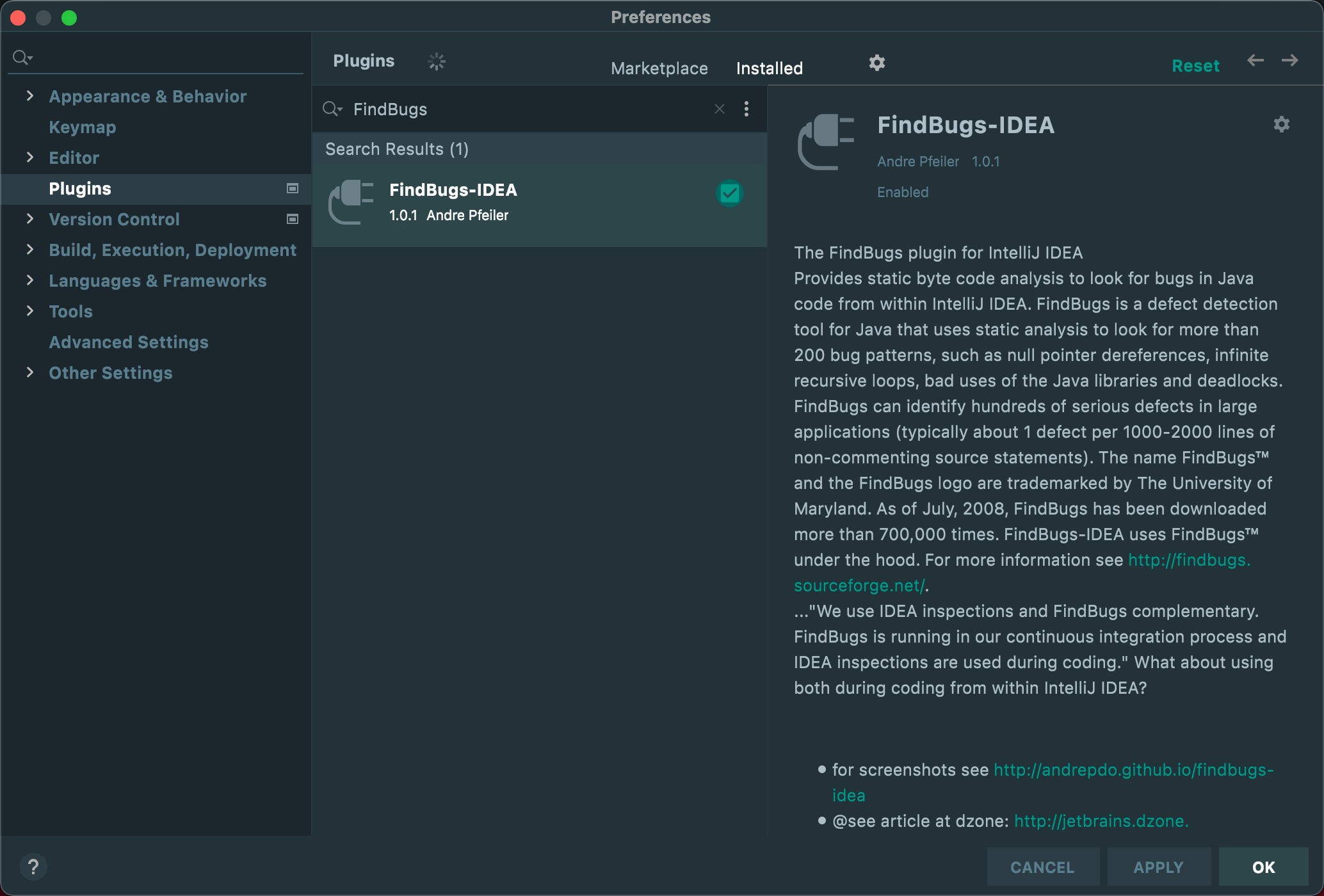This screenshot has height=896, width=1324.
Task: Navigate back with the left arrow
Action: pos(1255,61)
